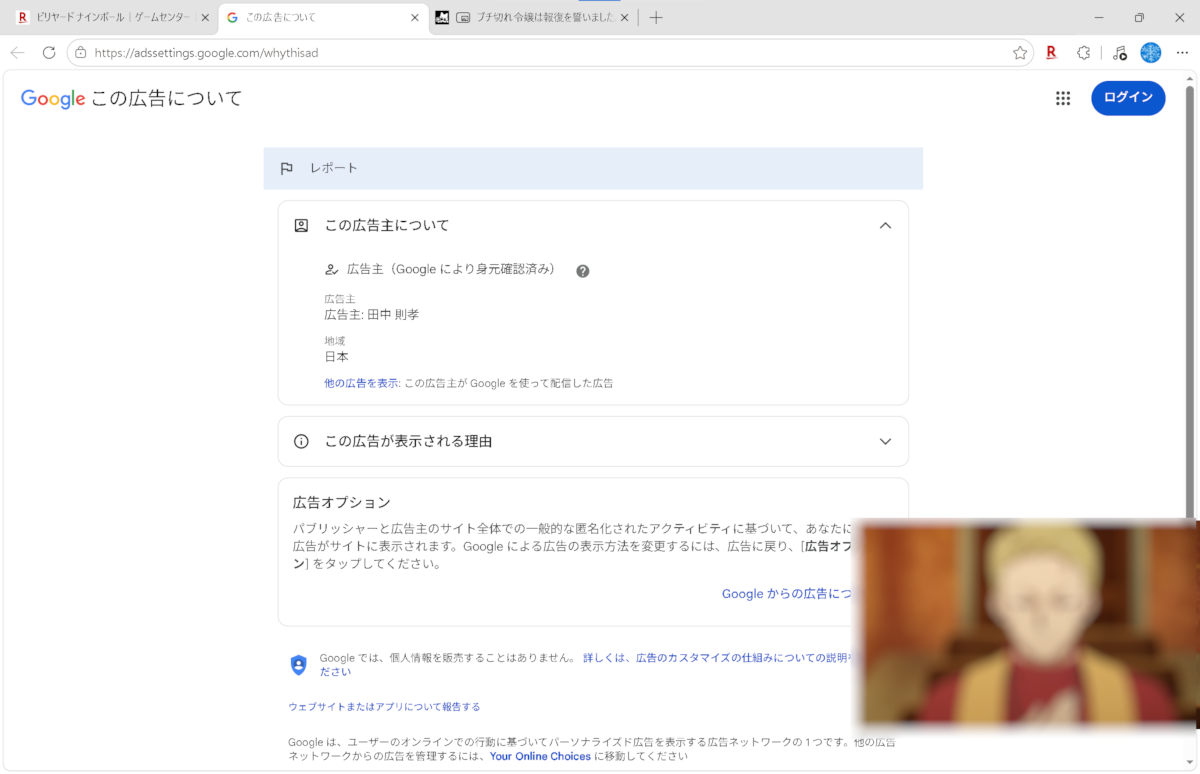This screenshot has height=774, width=1200.
Task: Go back with the browser back arrow
Action: (x=17, y=53)
